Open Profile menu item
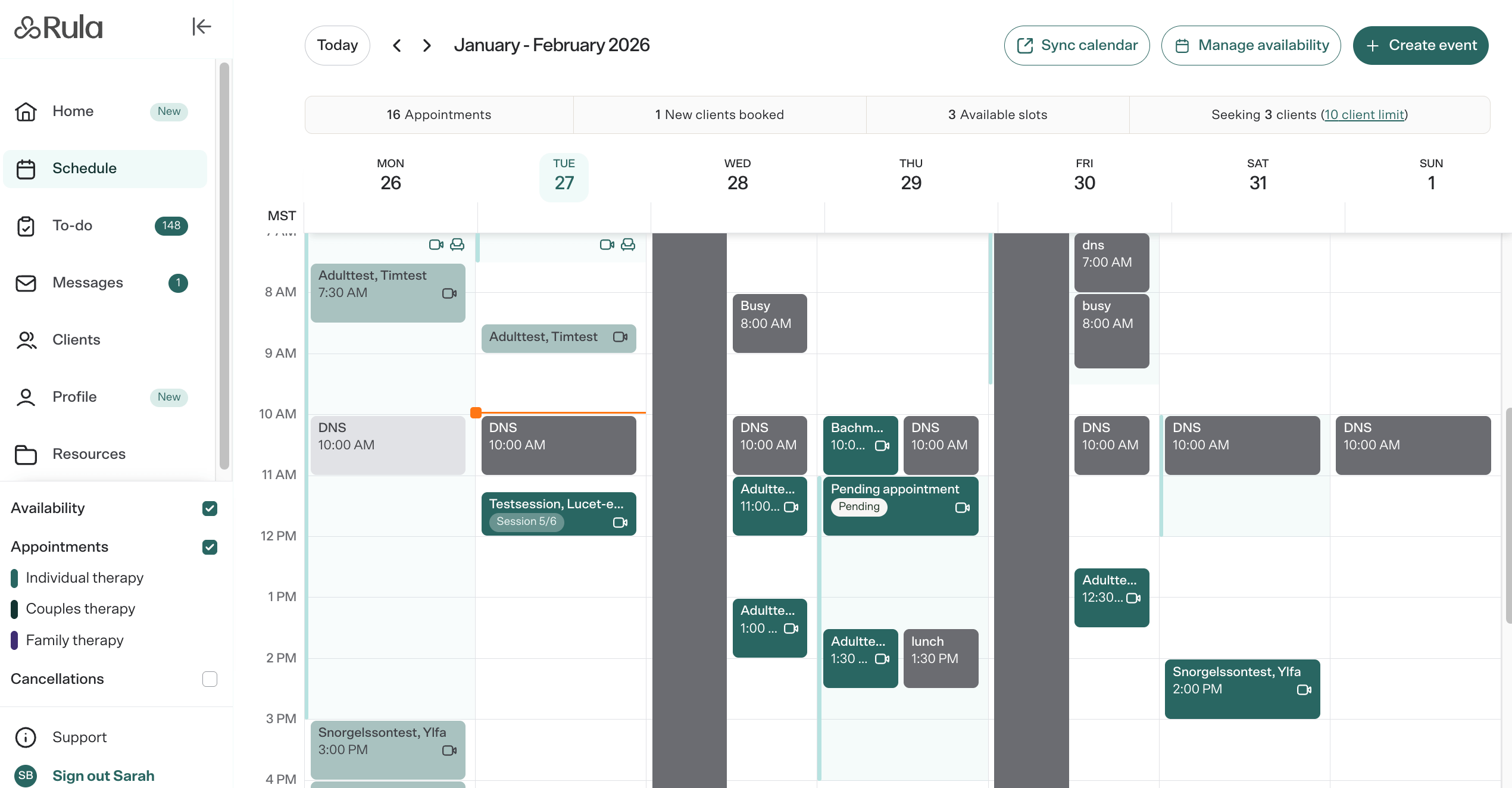 pos(74,397)
